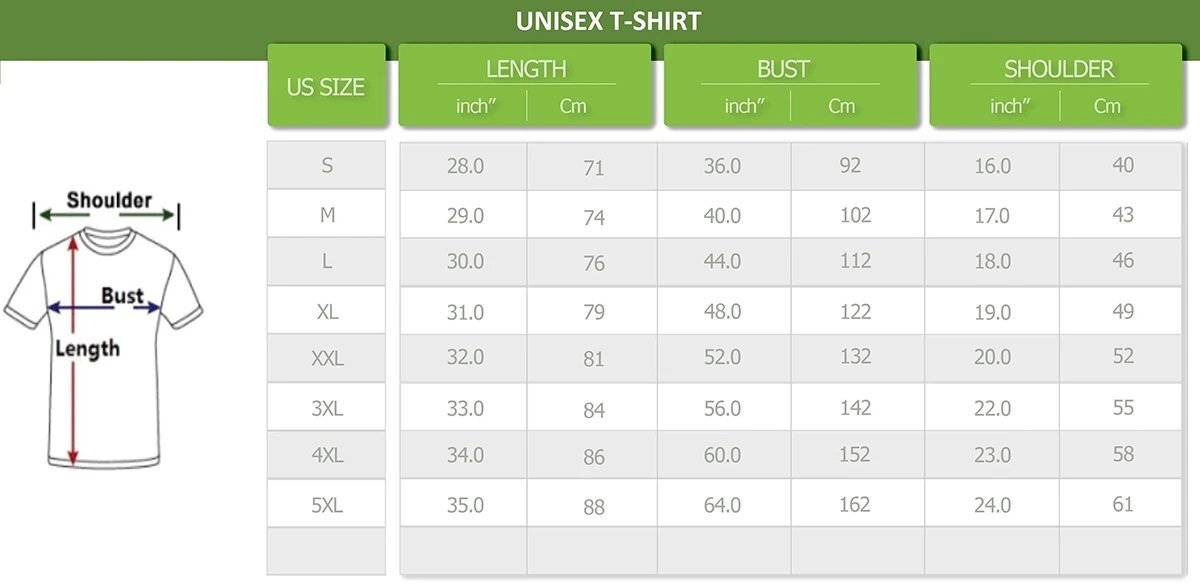Click the Unisex T-Shirt title
The width and height of the screenshot is (1200, 586).
[608, 21]
